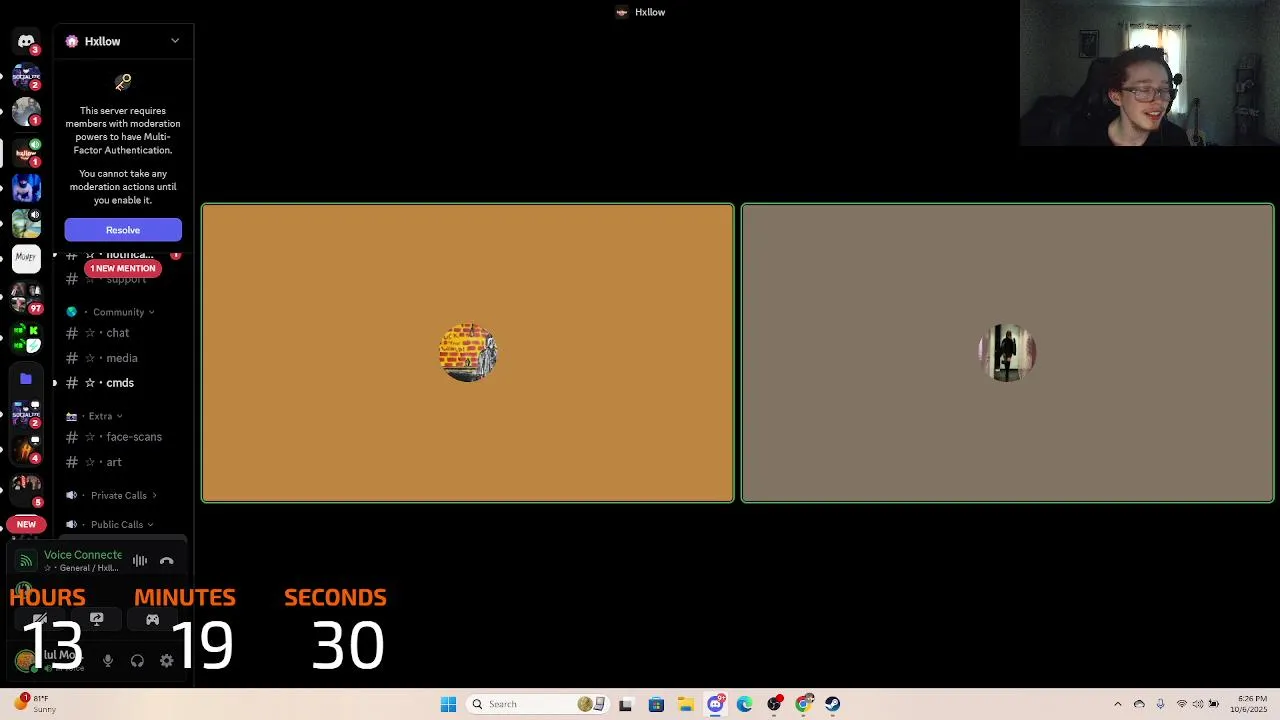Collapse the Public Calls category
Image resolution: width=1280 pixels, height=720 pixels.
pos(116,524)
